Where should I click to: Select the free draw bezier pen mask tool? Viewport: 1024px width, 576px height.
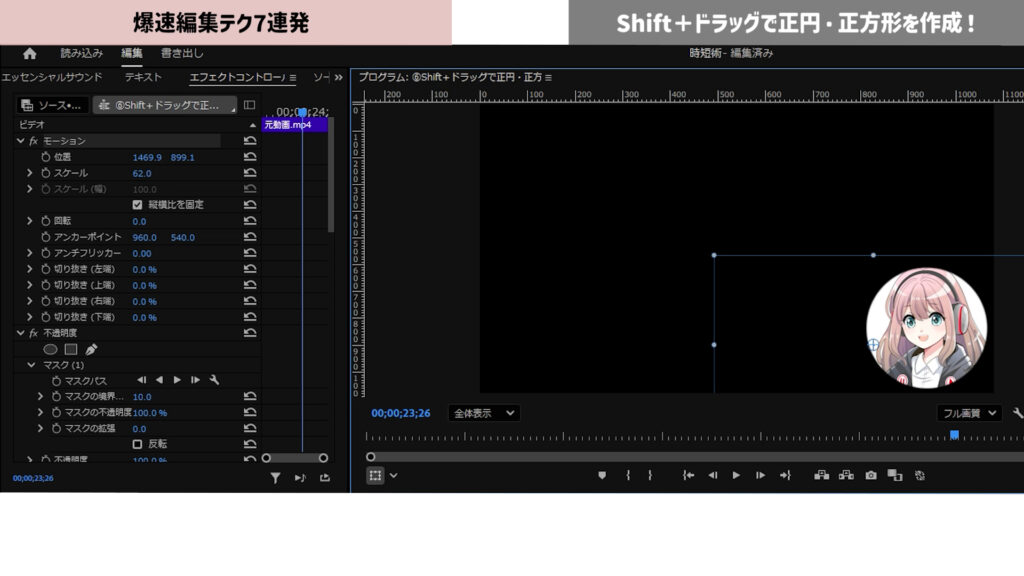pos(91,349)
